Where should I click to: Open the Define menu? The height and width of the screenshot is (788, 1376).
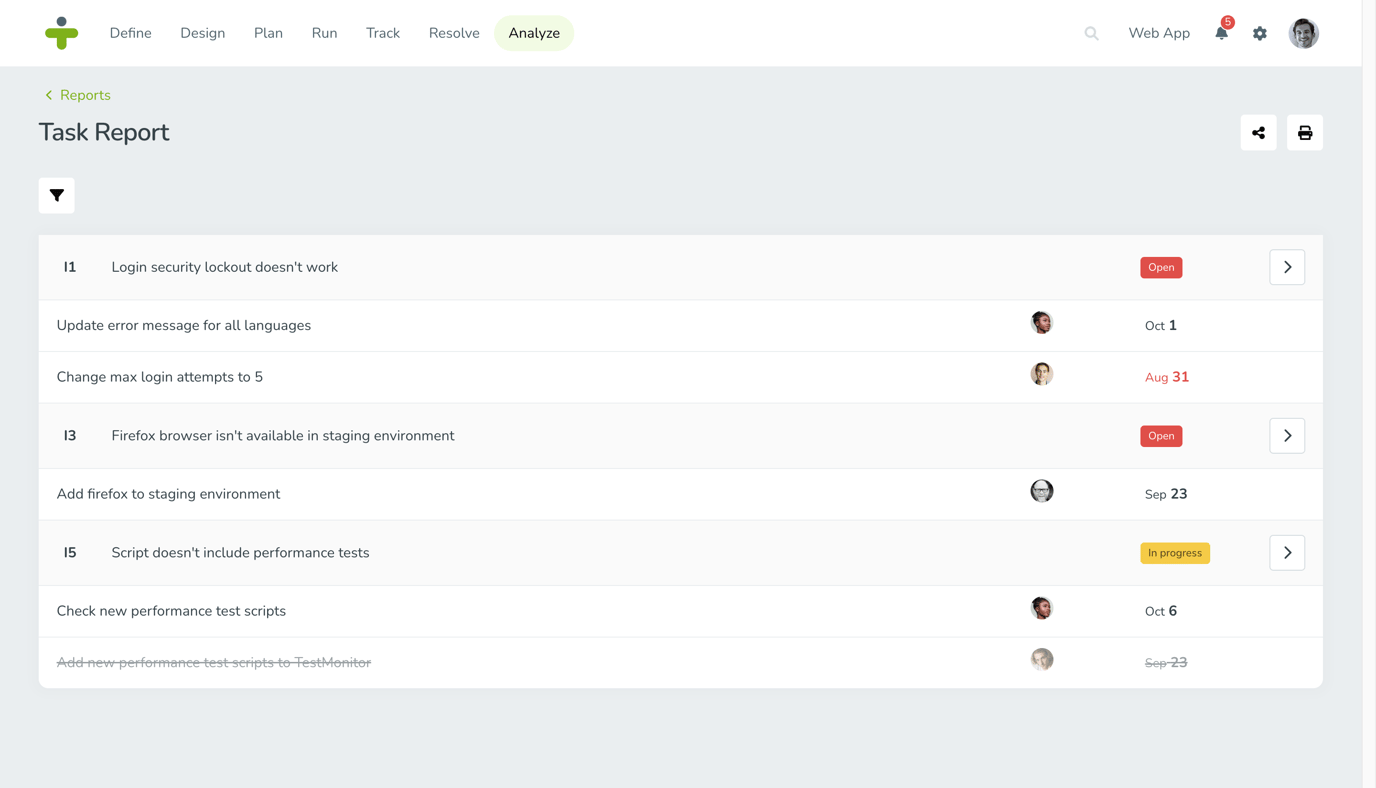point(131,33)
